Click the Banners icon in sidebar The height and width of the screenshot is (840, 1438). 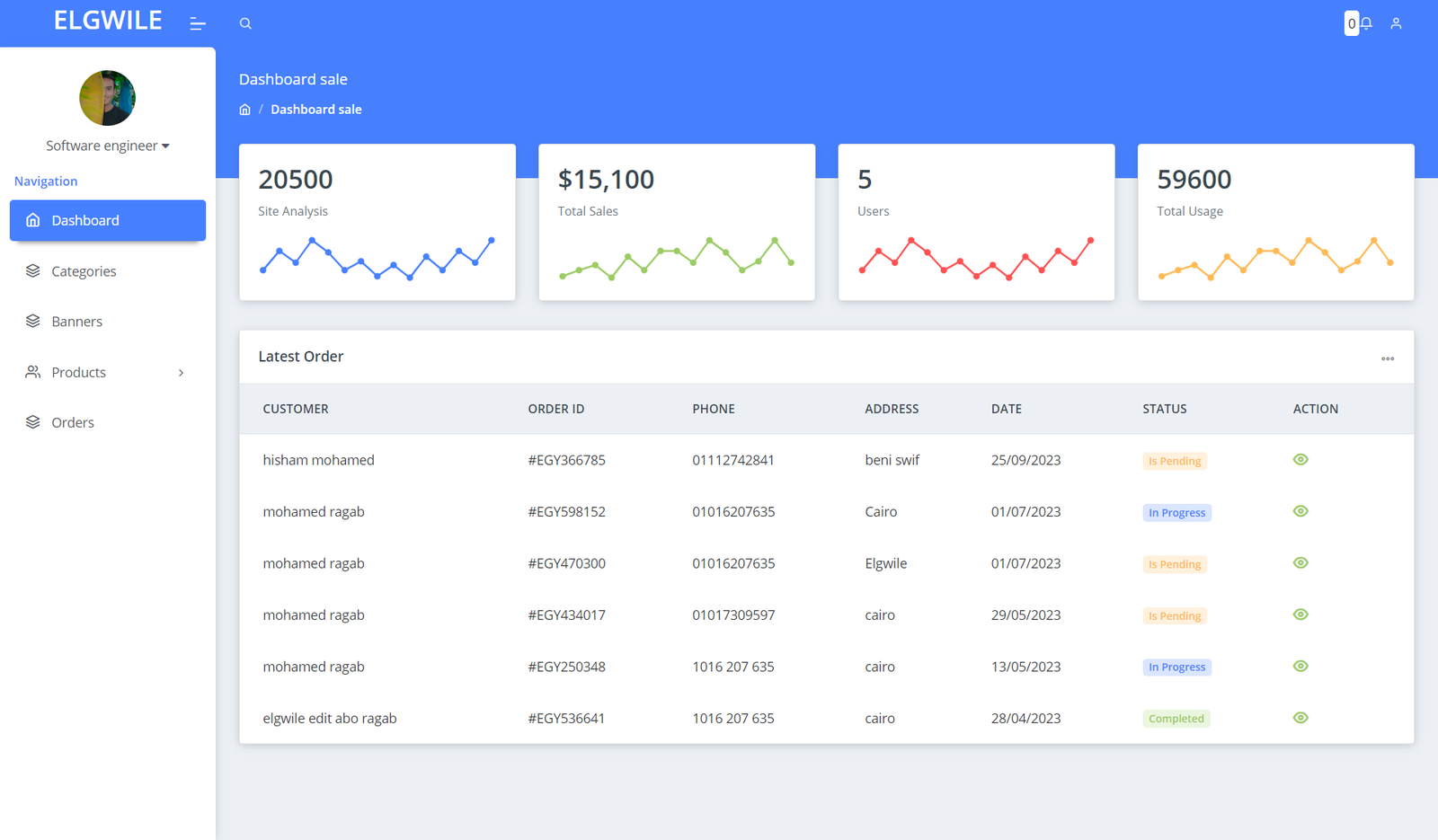pyautogui.click(x=33, y=321)
